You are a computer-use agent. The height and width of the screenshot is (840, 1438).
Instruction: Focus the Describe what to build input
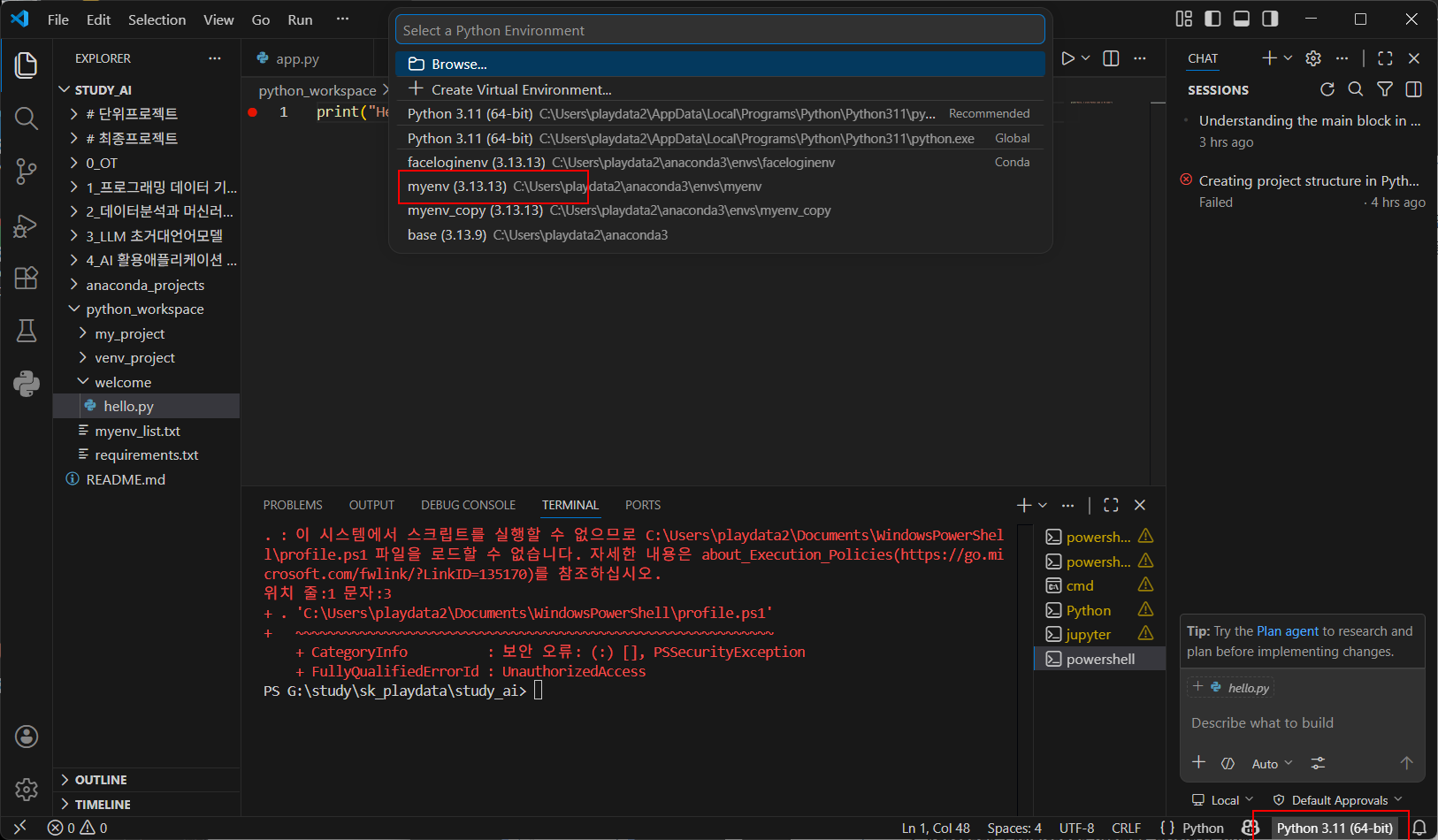pyautogui.click(x=1302, y=723)
